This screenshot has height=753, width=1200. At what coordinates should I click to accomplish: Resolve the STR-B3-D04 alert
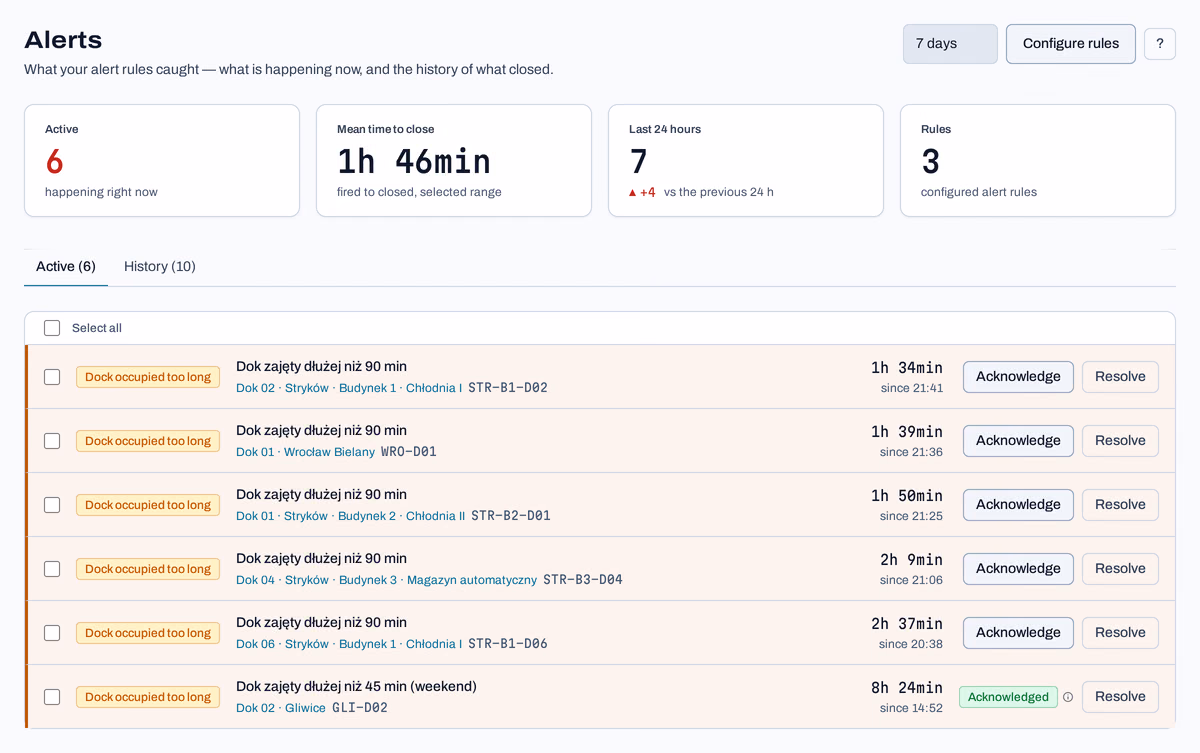(1120, 569)
